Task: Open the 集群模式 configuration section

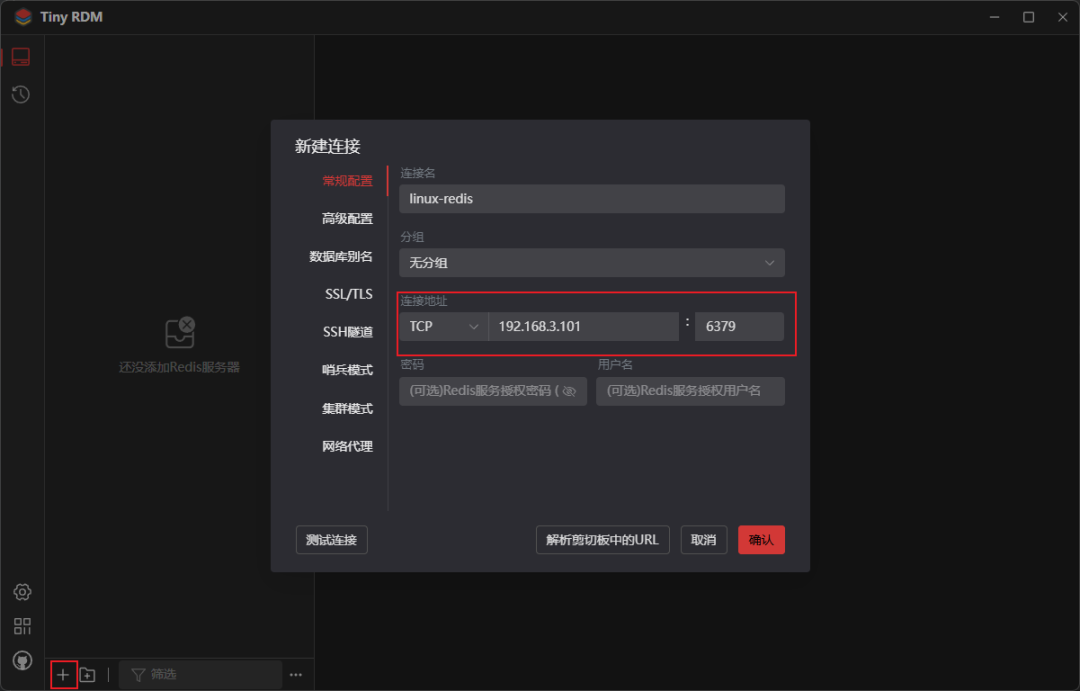Action: (347, 407)
